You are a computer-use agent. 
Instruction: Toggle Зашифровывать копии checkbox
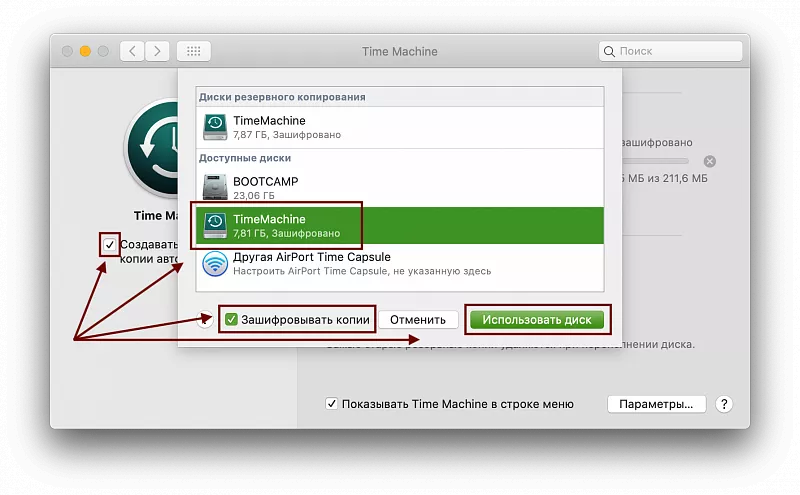click(231, 319)
